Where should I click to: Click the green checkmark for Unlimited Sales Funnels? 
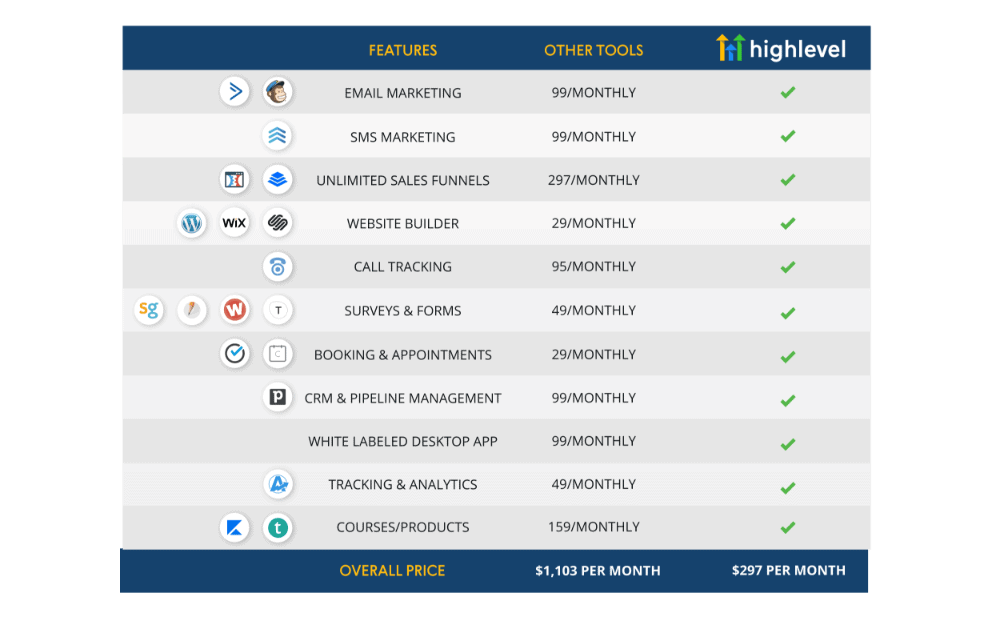point(788,180)
